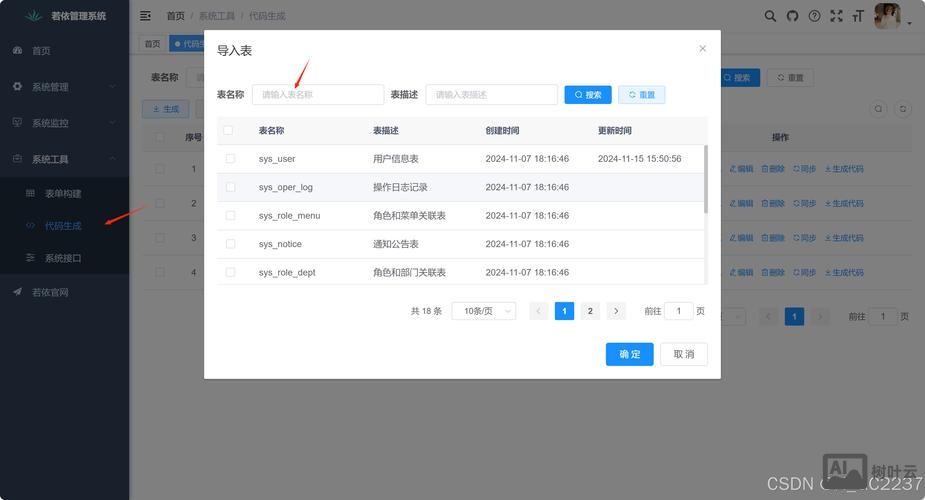925x500 pixels.
Task: Check the sys_oper_log row checkbox
Action: (230, 187)
